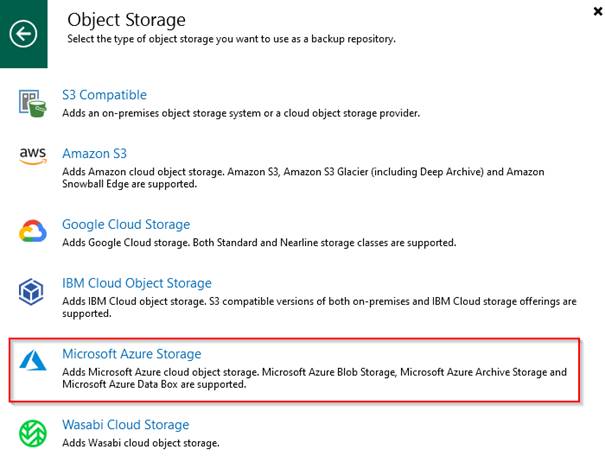Click the back arrow button
The width and height of the screenshot is (605, 462).
(24, 34)
